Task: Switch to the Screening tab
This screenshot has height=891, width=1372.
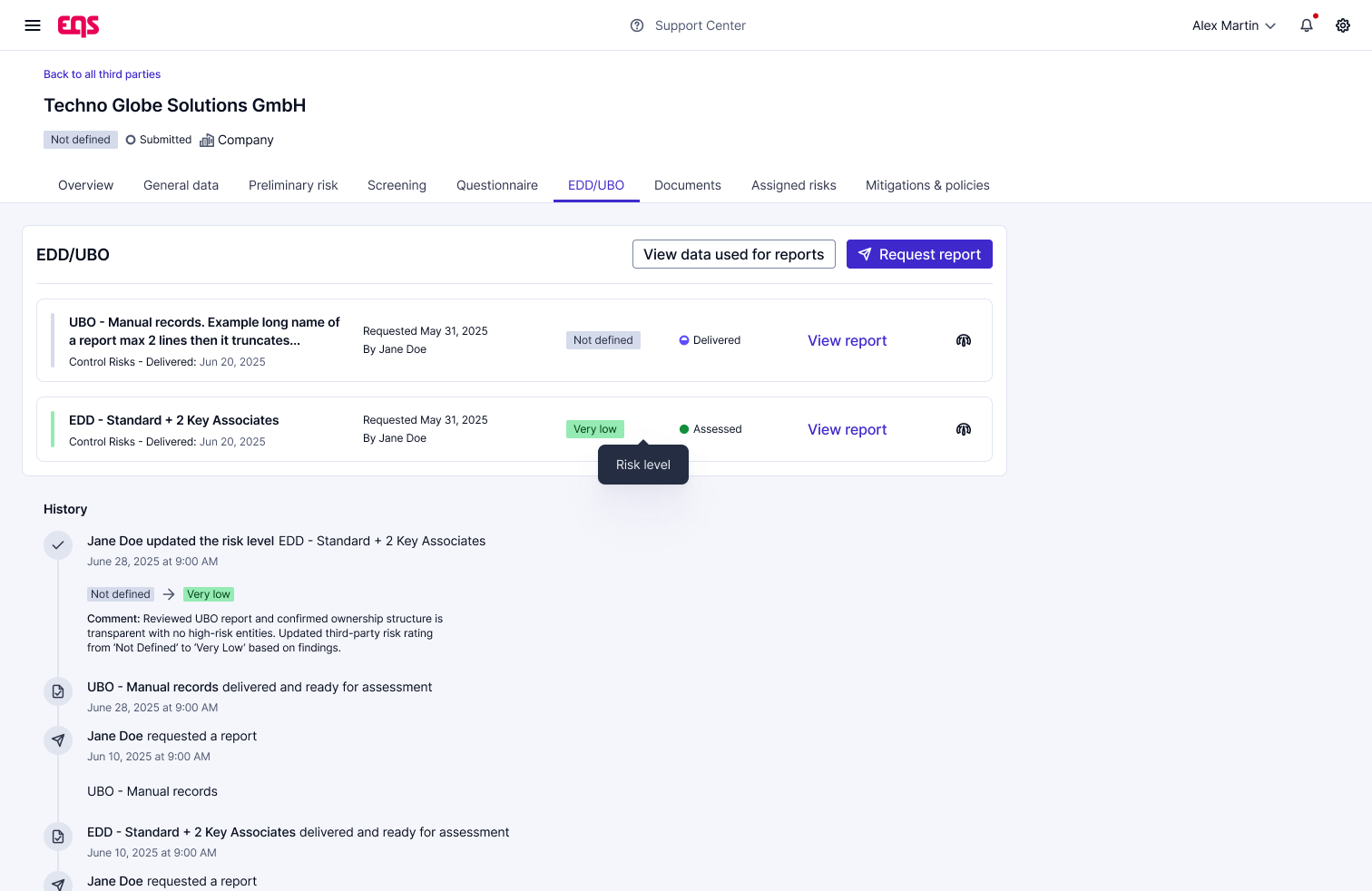Action: (397, 185)
